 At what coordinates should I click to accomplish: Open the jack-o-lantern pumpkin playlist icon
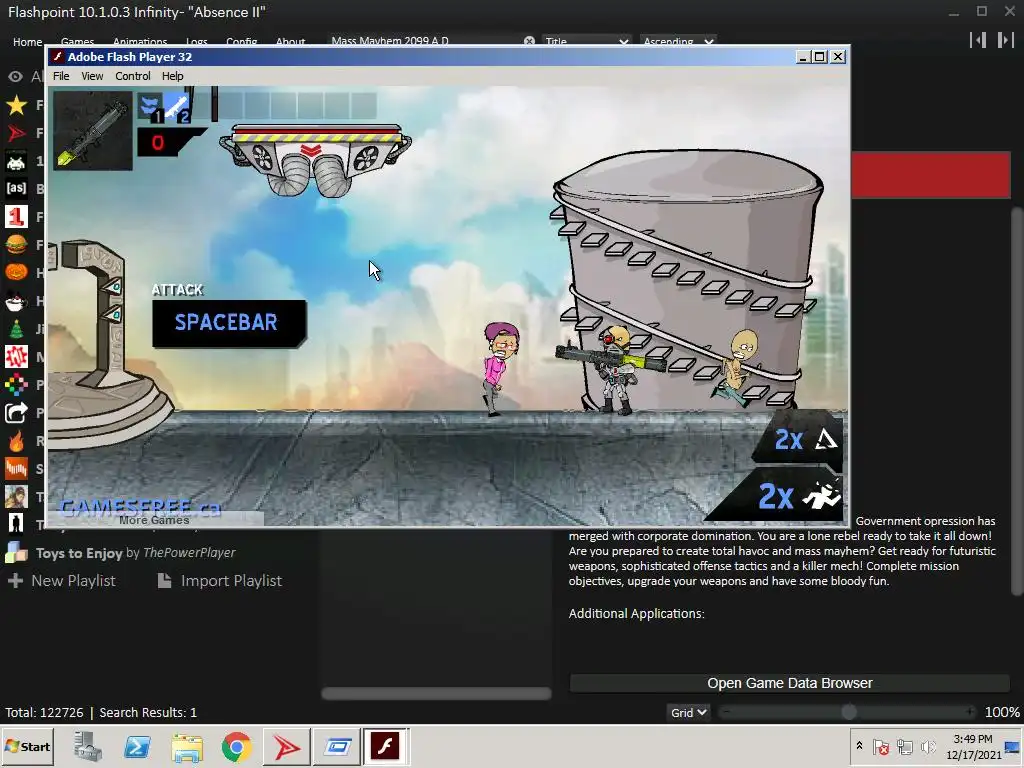click(x=16, y=272)
